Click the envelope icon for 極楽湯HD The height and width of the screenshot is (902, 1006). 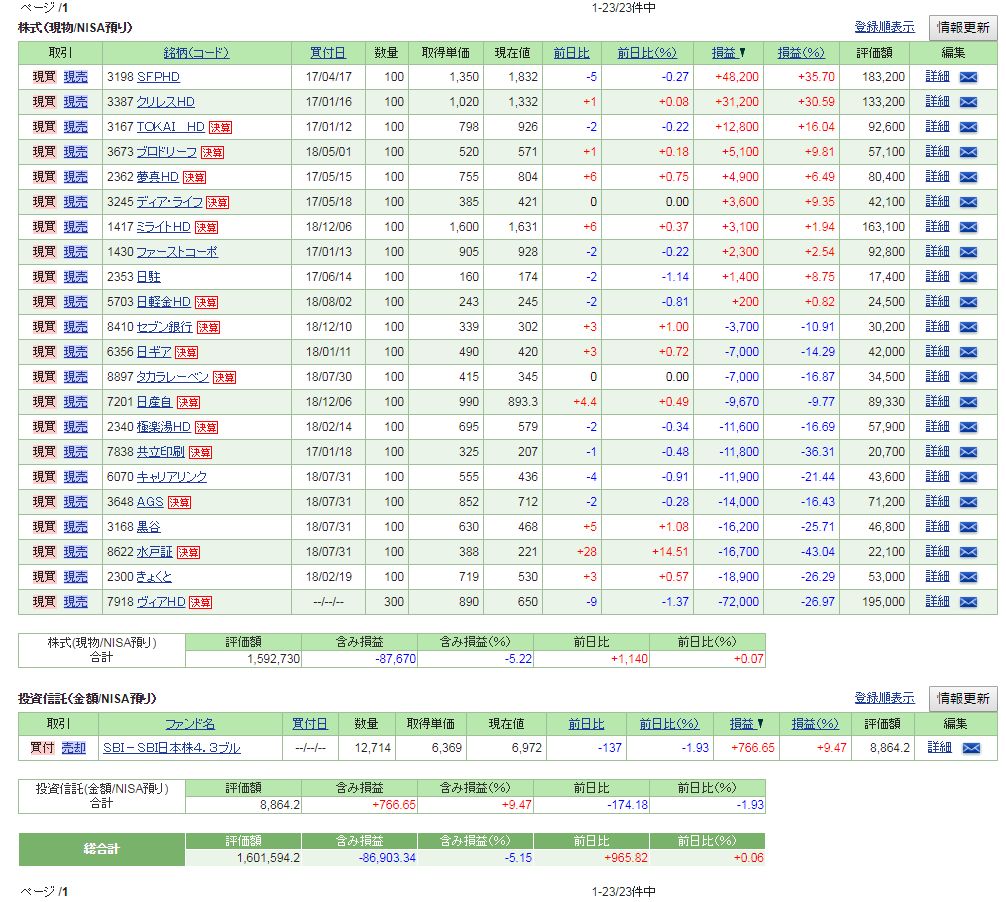pos(968,427)
